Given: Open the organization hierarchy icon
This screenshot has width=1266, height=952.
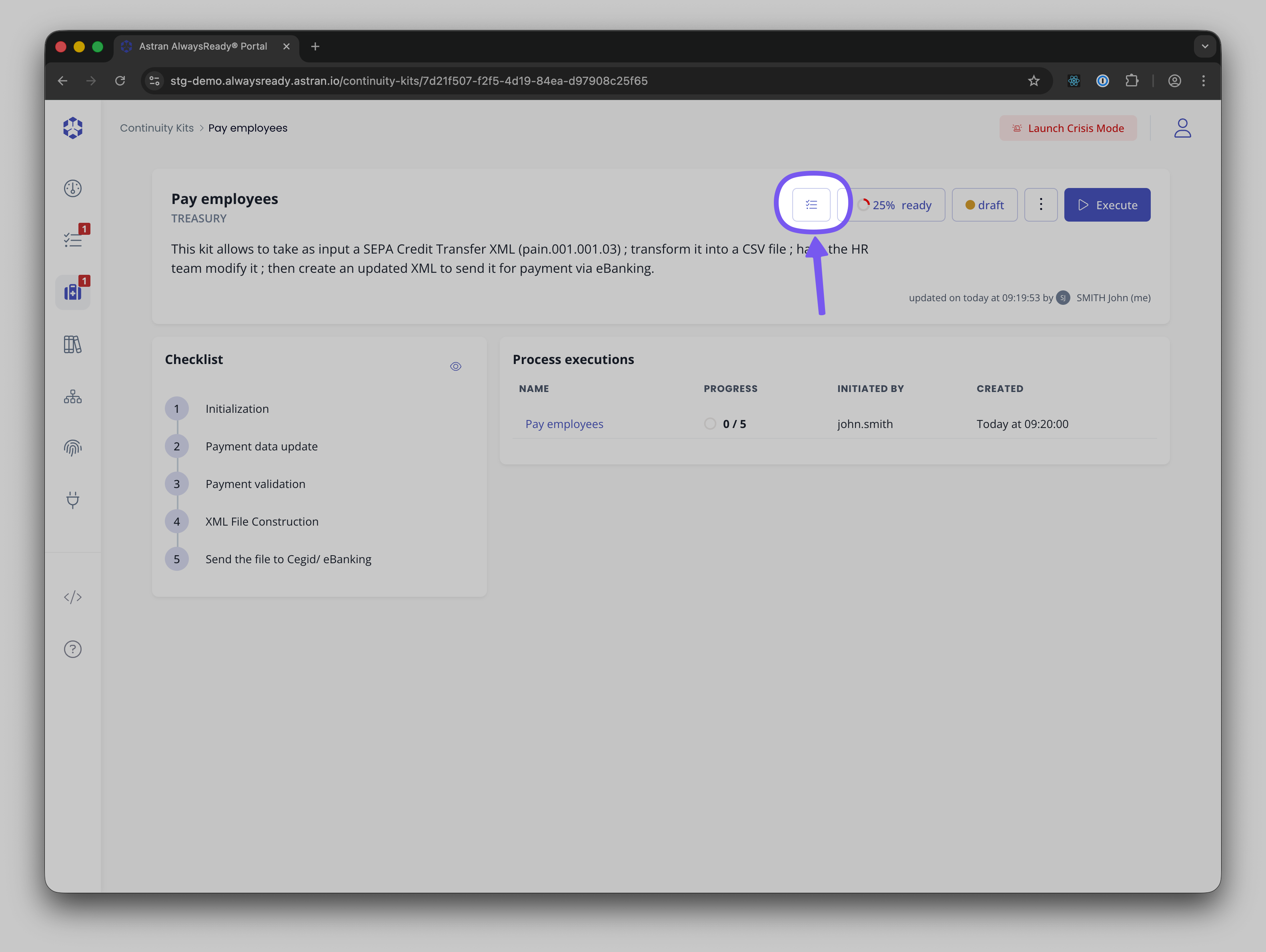Looking at the screenshot, I should click(73, 396).
